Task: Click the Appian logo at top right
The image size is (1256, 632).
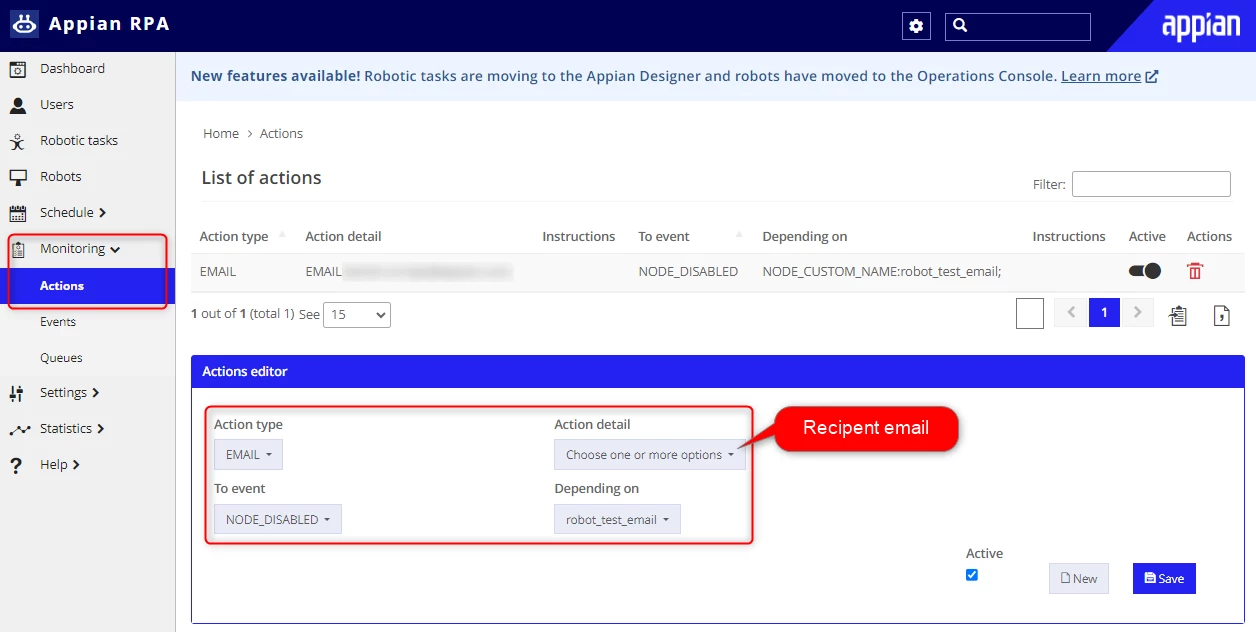Action: [1200, 26]
